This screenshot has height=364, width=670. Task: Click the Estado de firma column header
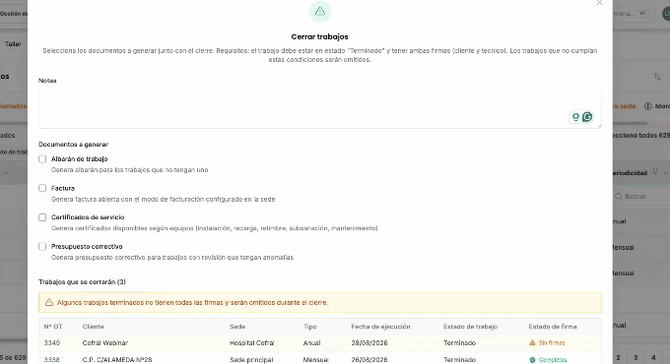click(552, 326)
